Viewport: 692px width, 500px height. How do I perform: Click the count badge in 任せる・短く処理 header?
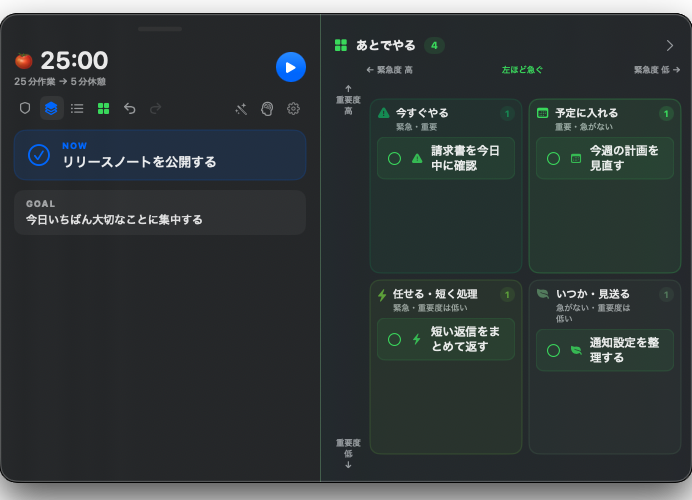pyautogui.click(x=507, y=295)
